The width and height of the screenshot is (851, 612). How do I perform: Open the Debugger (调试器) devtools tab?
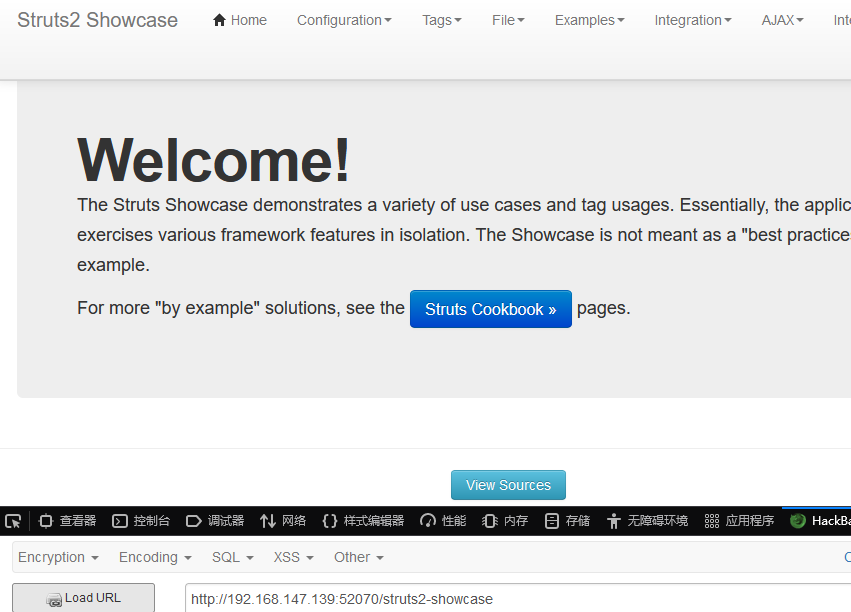(x=215, y=521)
